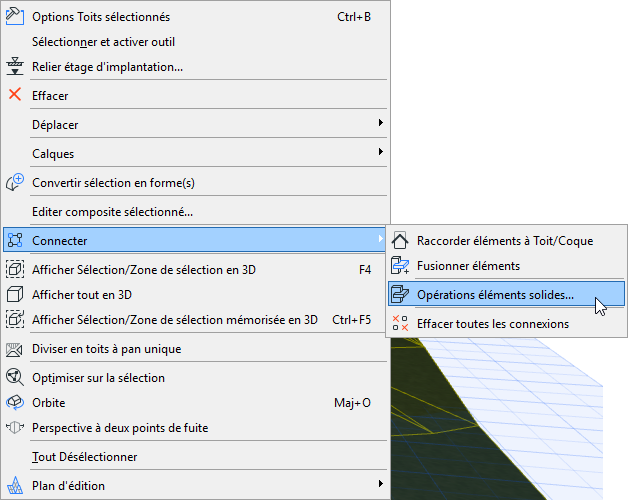Click the Perspective à deux points de fuite icon

coord(15,427)
